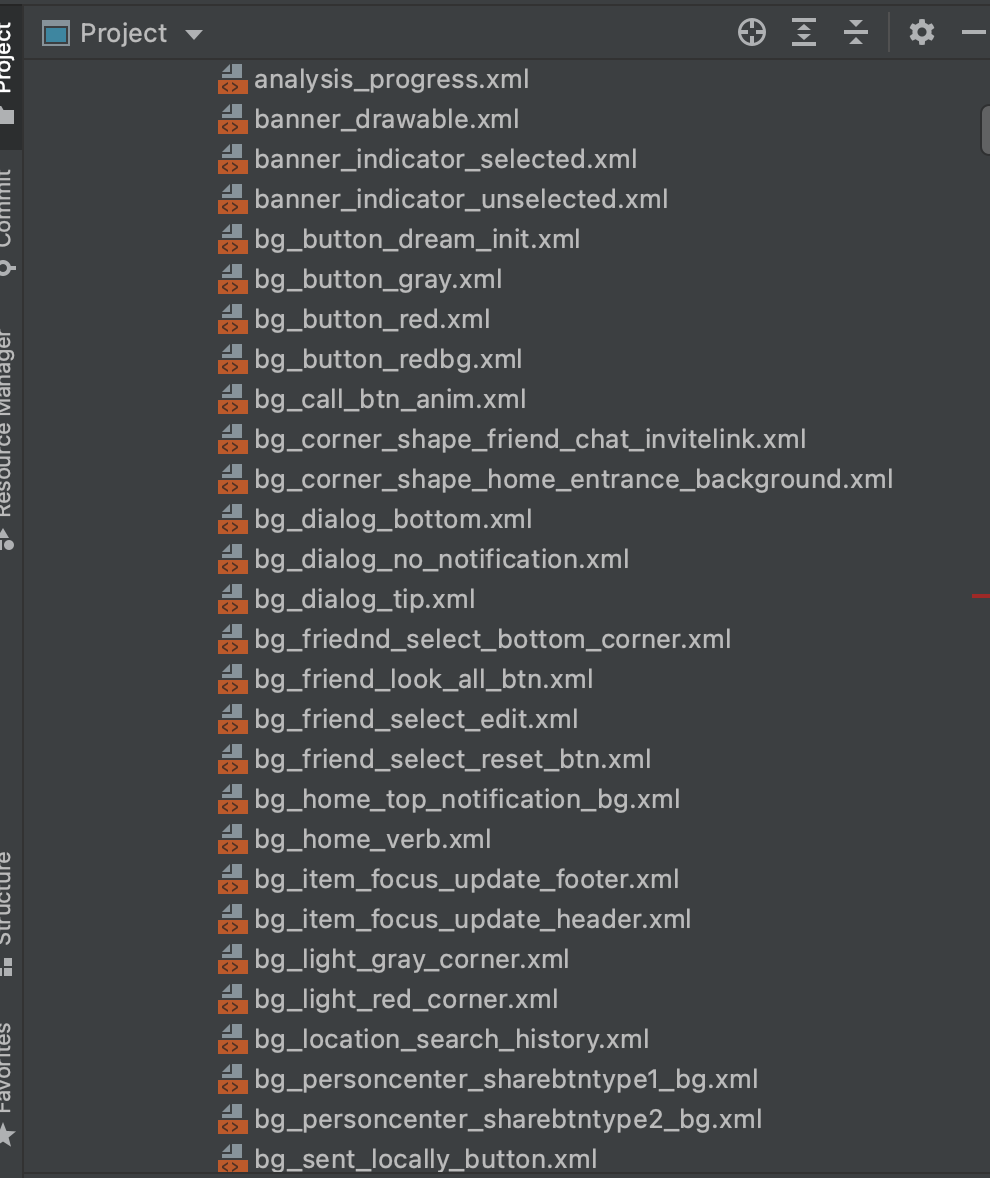Select banner_indicator_unselected.xml file
Screen dimensions: 990x1178
460,199
